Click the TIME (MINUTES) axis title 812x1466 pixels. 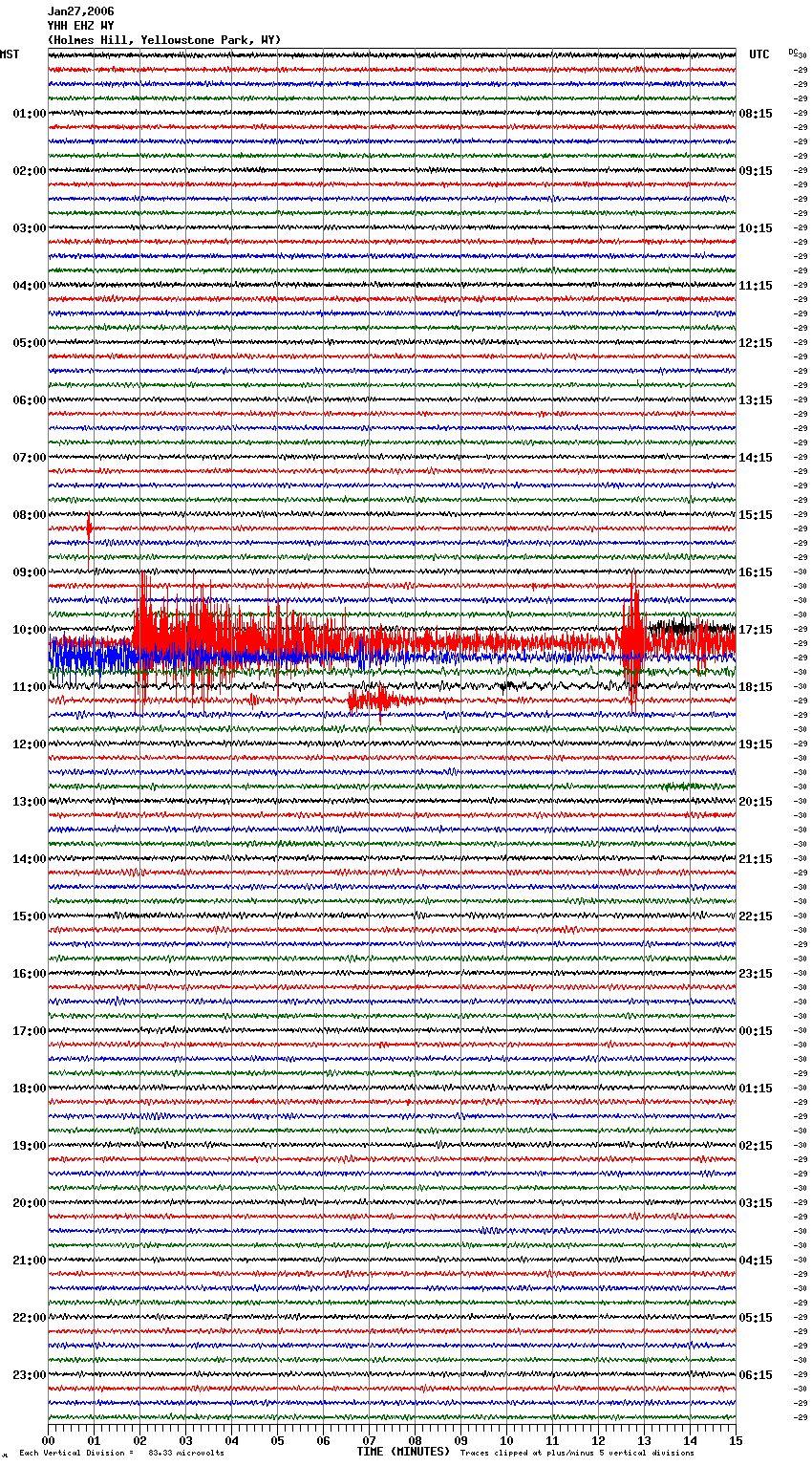tap(403, 1452)
